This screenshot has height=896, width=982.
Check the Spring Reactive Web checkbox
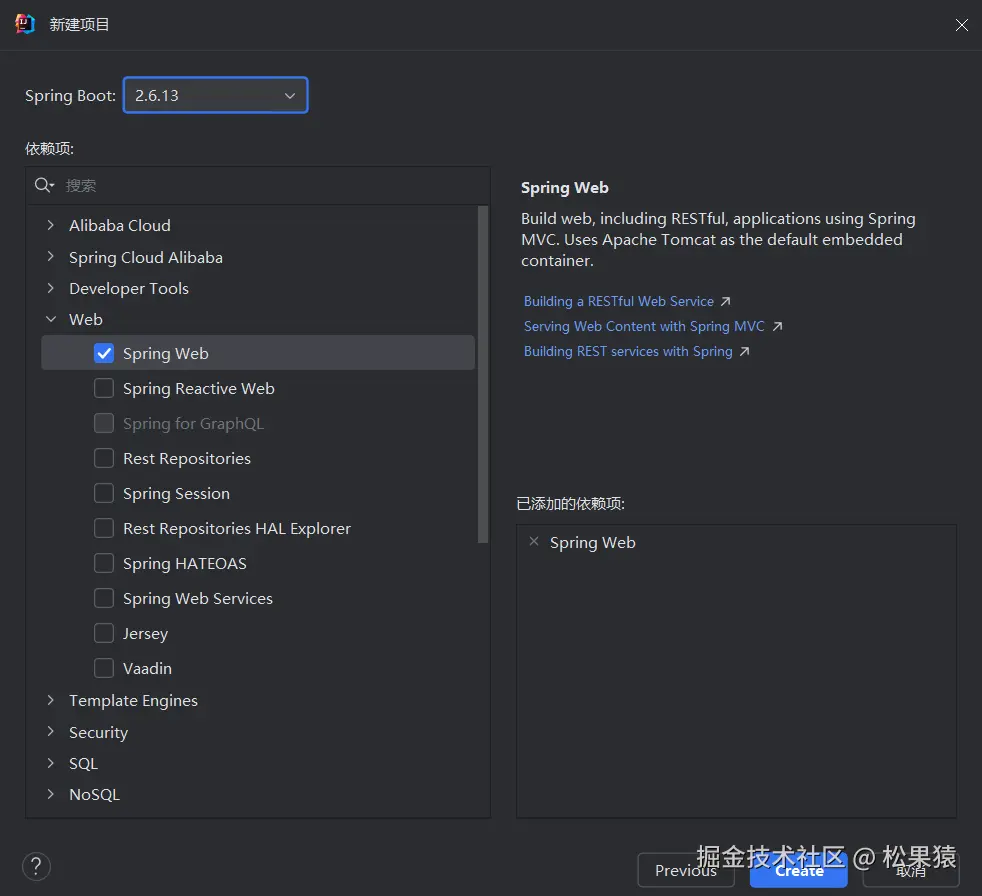(104, 388)
